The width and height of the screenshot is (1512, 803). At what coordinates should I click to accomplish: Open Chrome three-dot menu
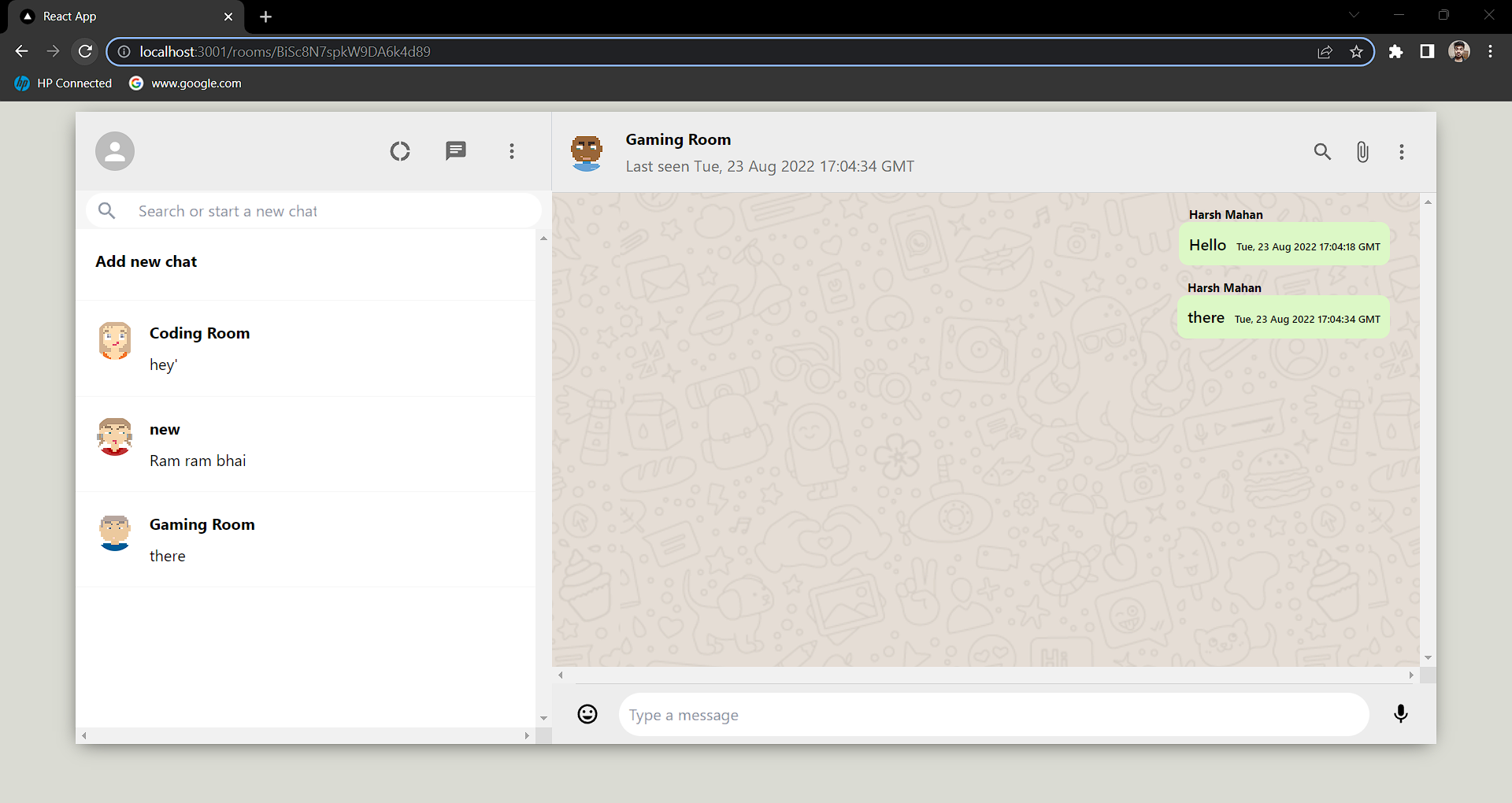point(1490,52)
